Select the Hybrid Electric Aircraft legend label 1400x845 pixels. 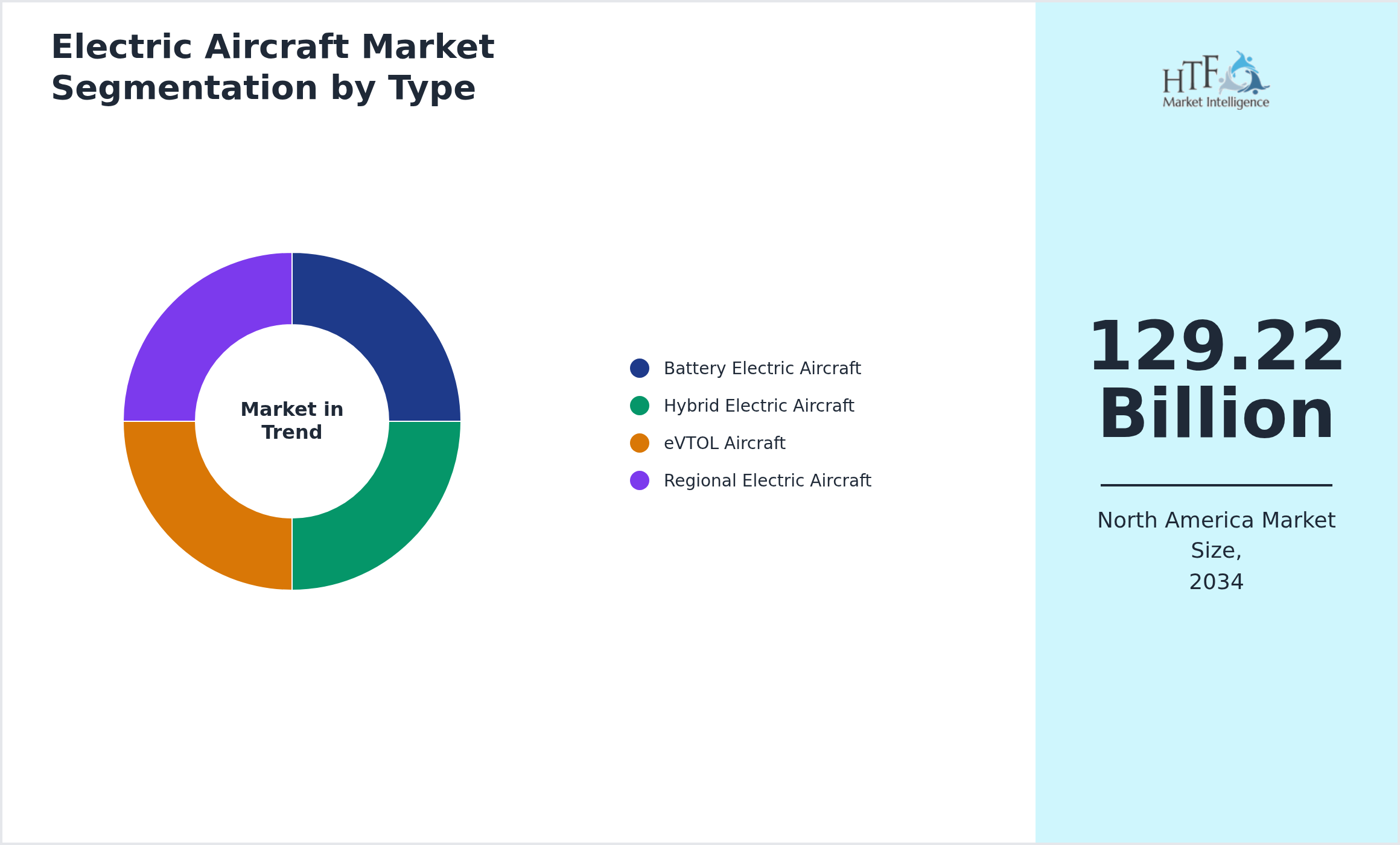[759, 406]
